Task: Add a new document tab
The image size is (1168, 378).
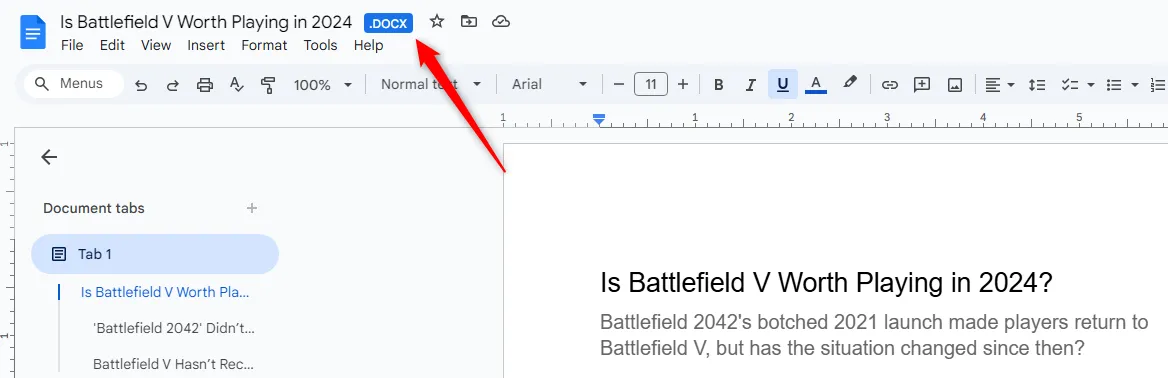Action: (252, 208)
